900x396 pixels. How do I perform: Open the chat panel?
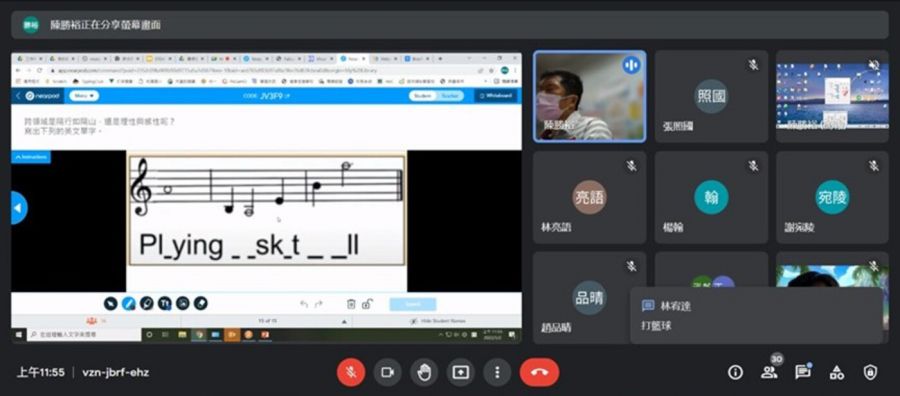pos(802,372)
